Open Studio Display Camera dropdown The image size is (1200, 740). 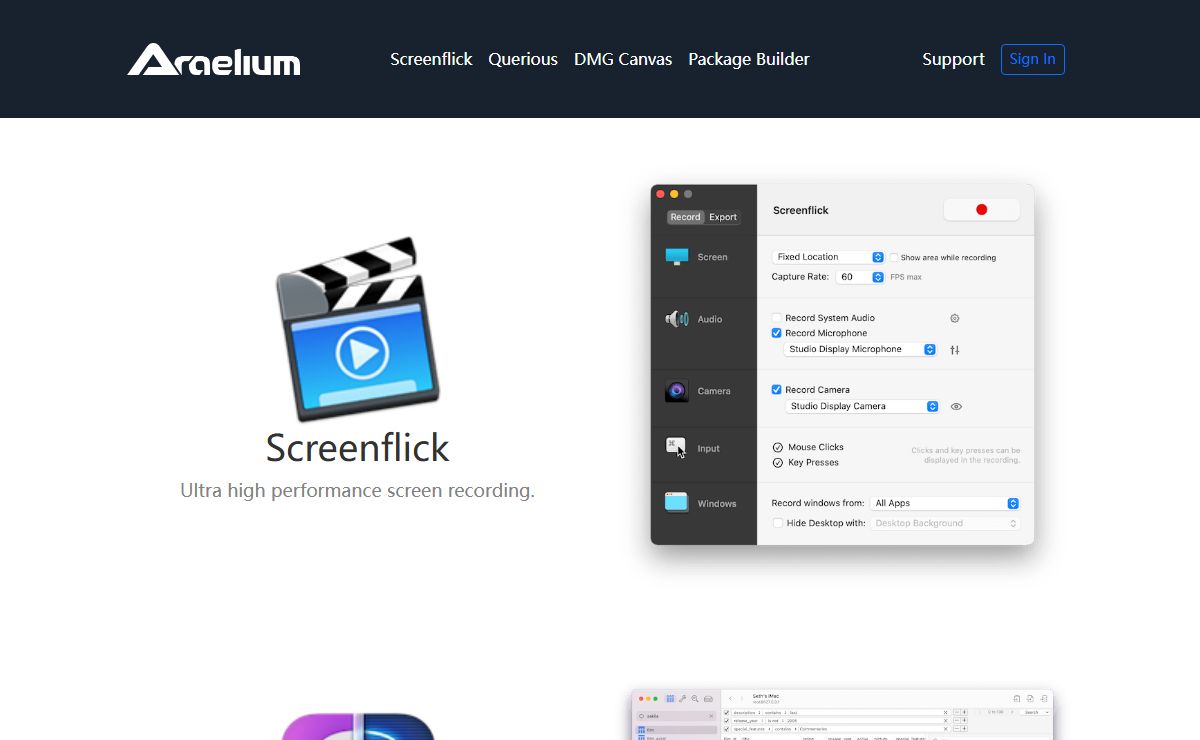click(x=862, y=407)
